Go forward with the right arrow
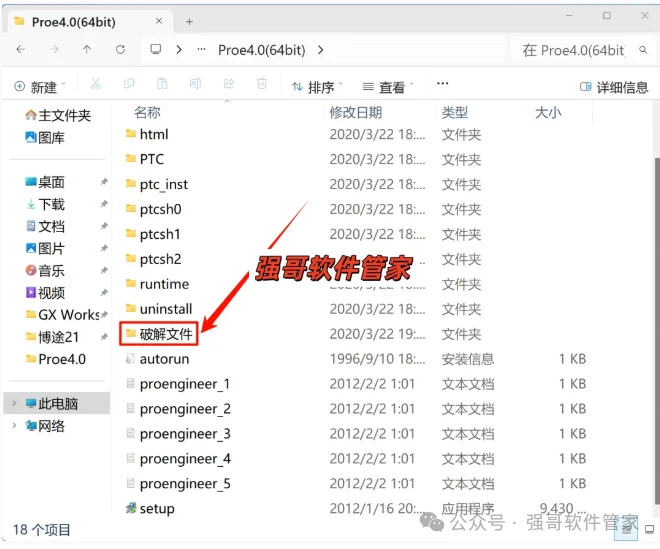 coord(54,50)
